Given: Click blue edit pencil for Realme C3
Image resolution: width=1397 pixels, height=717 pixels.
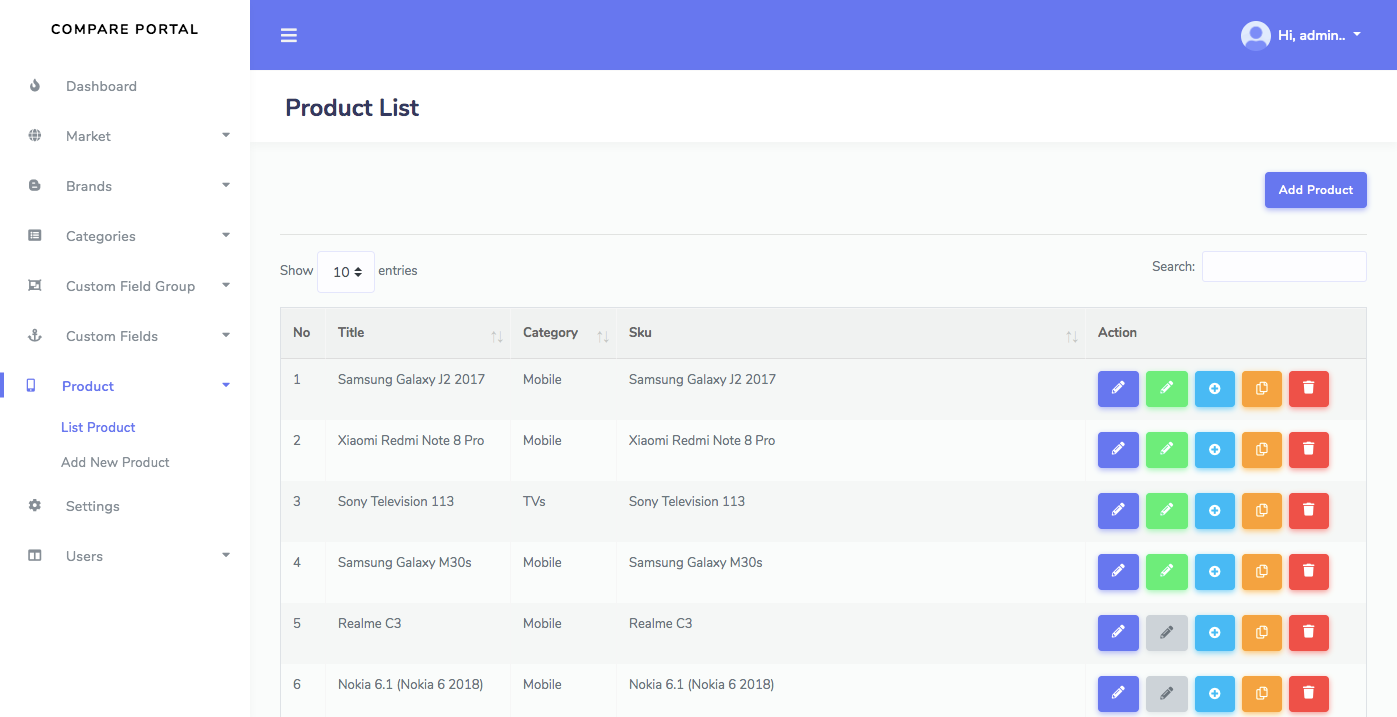Looking at the screenshot, I should pos(1118,633).
